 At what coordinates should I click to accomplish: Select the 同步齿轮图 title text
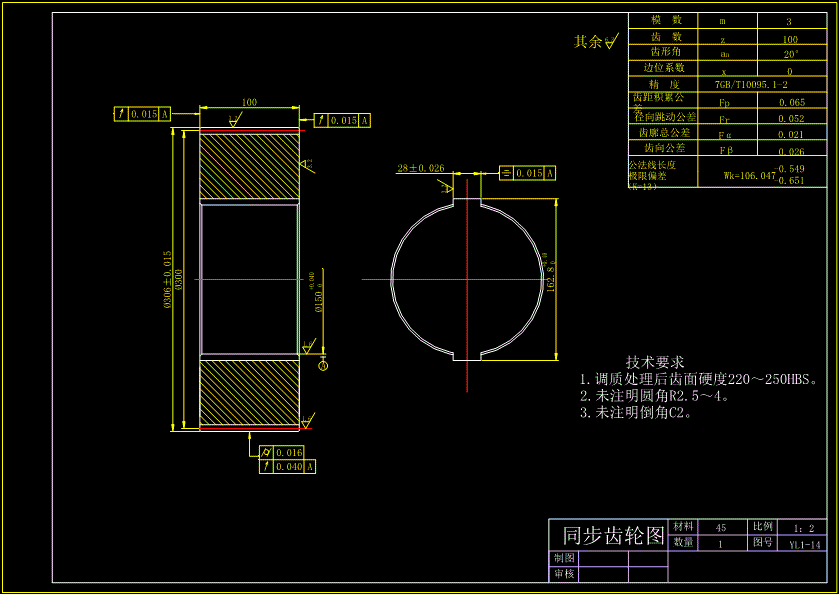pyautogui.click(x=613, y=535)
